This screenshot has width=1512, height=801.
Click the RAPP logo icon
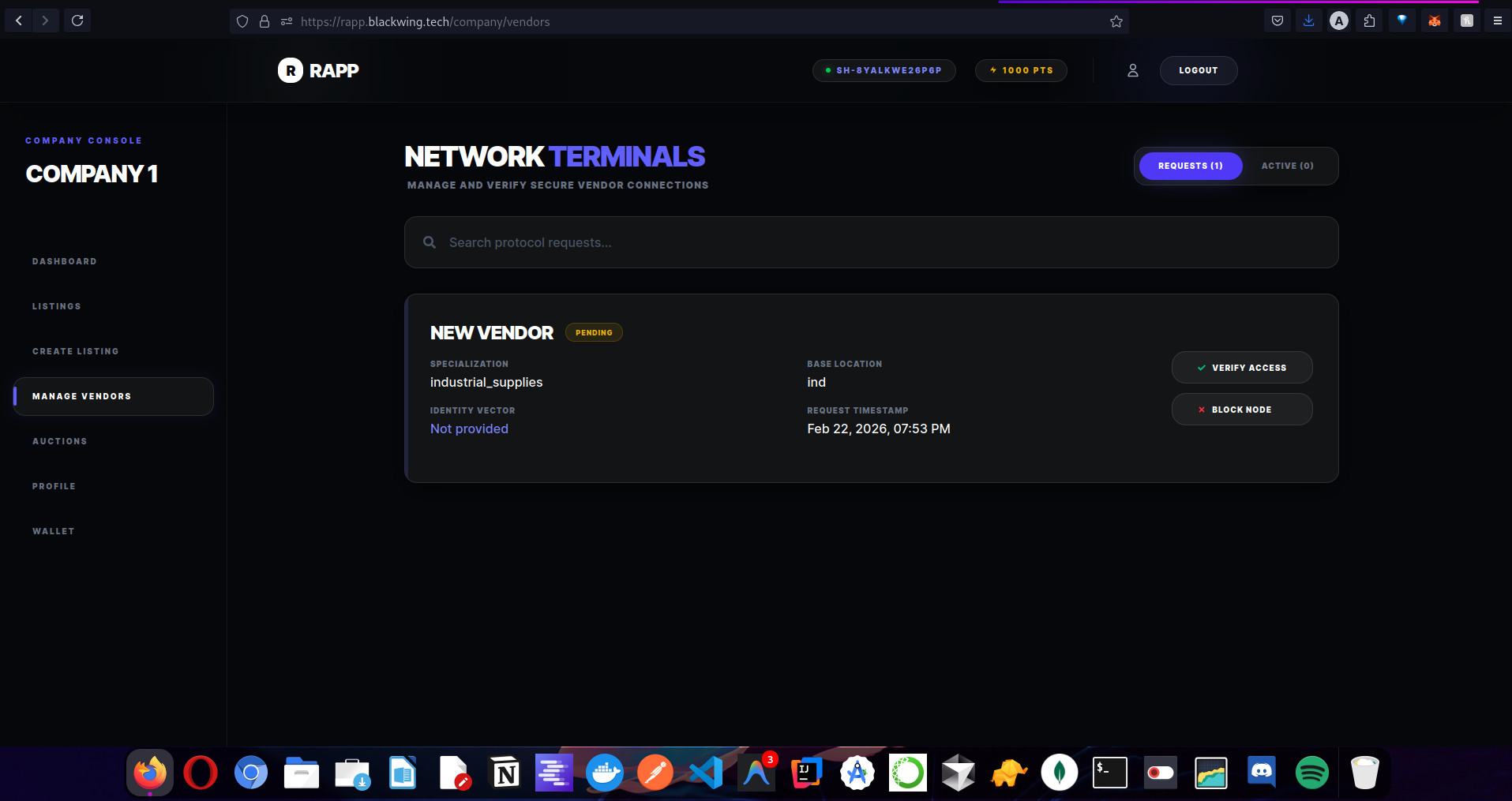291,70
